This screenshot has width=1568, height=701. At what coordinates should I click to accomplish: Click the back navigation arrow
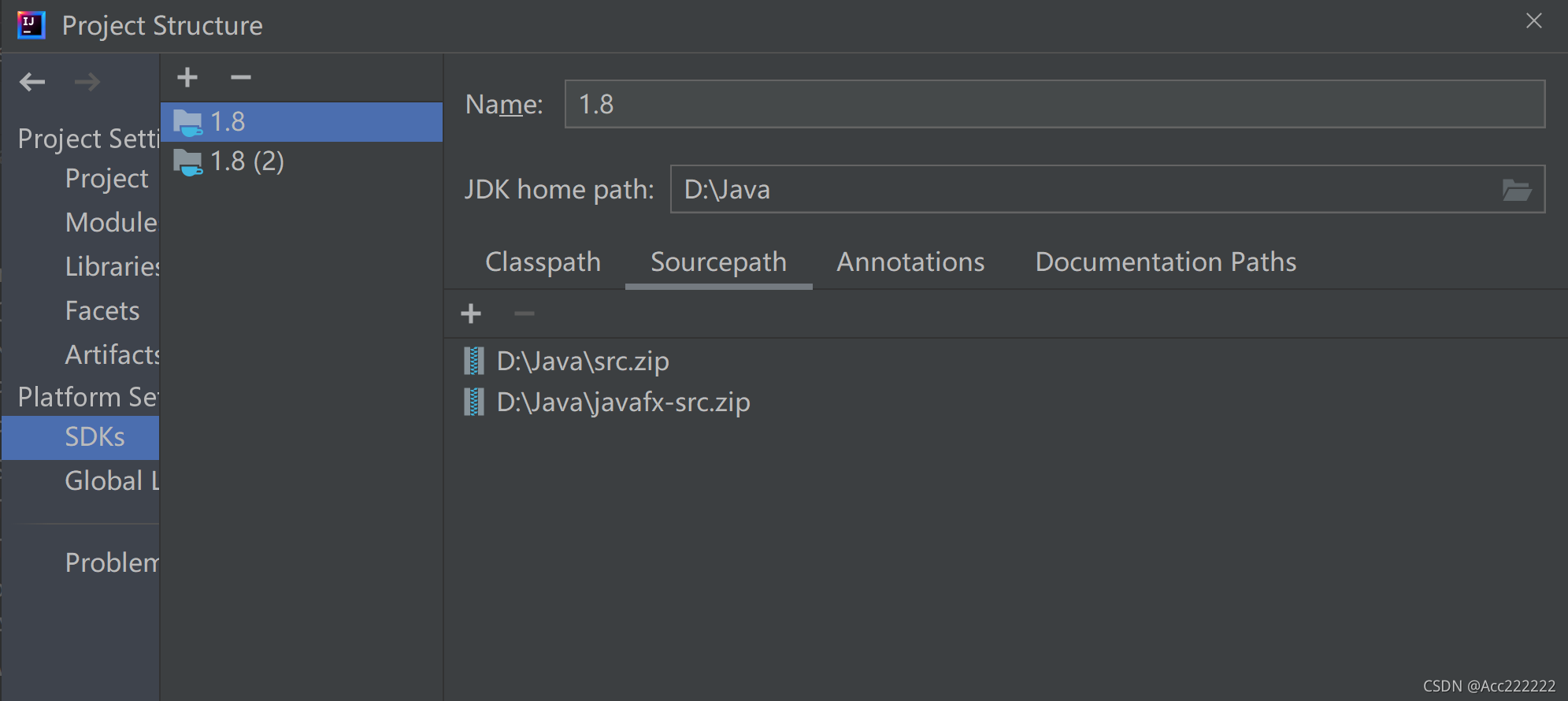(32, 81)
